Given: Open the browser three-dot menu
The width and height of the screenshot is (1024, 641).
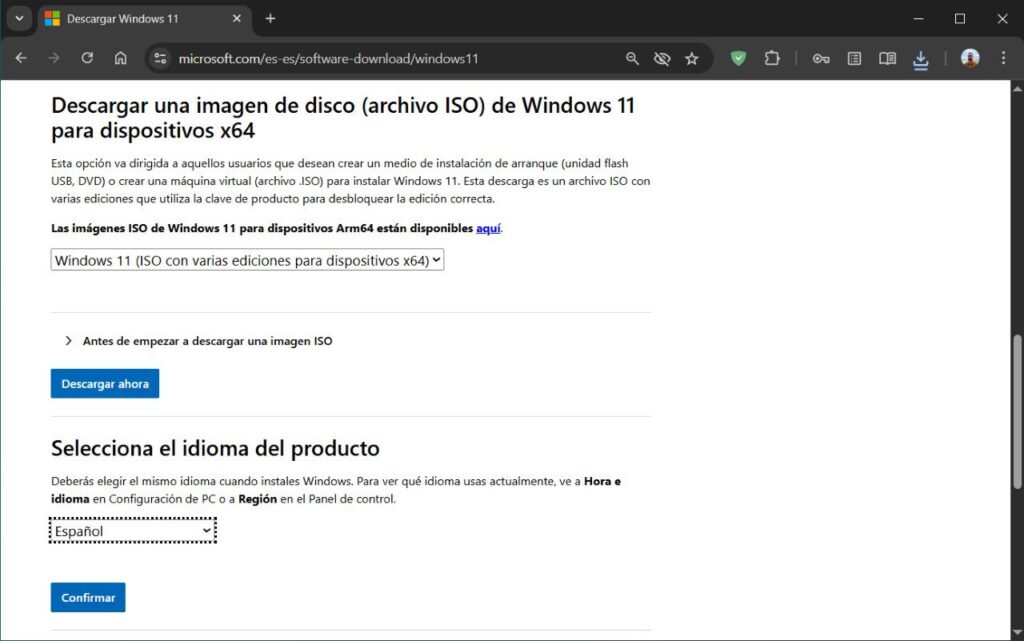Looking at the screenshot, I should pos(1004,58).
